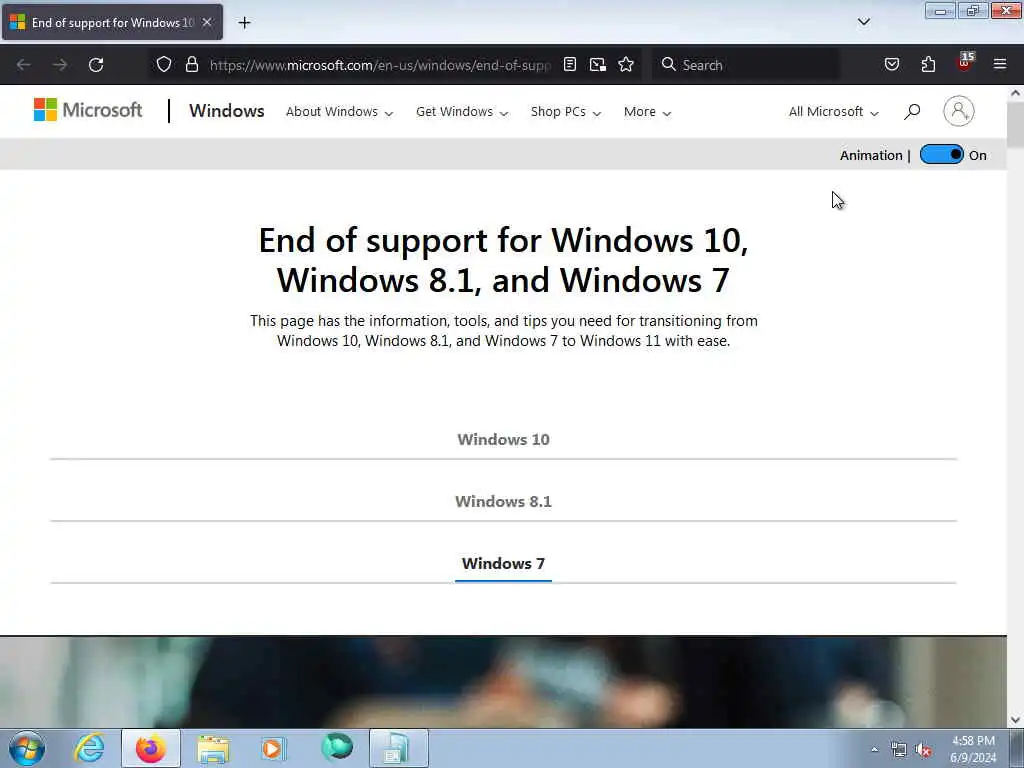Open the Extensions puzzle icon
Image resolution: width=1024 pixels, height=768 pixels.
point(928,65)
